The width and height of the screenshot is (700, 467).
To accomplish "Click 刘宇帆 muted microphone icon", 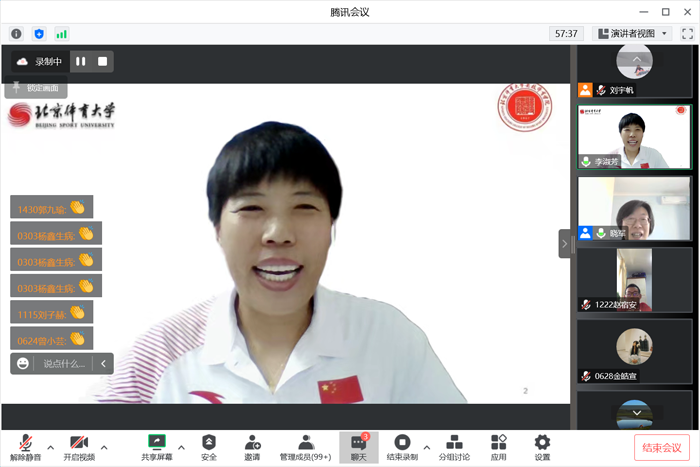I will tap(601, 90).
